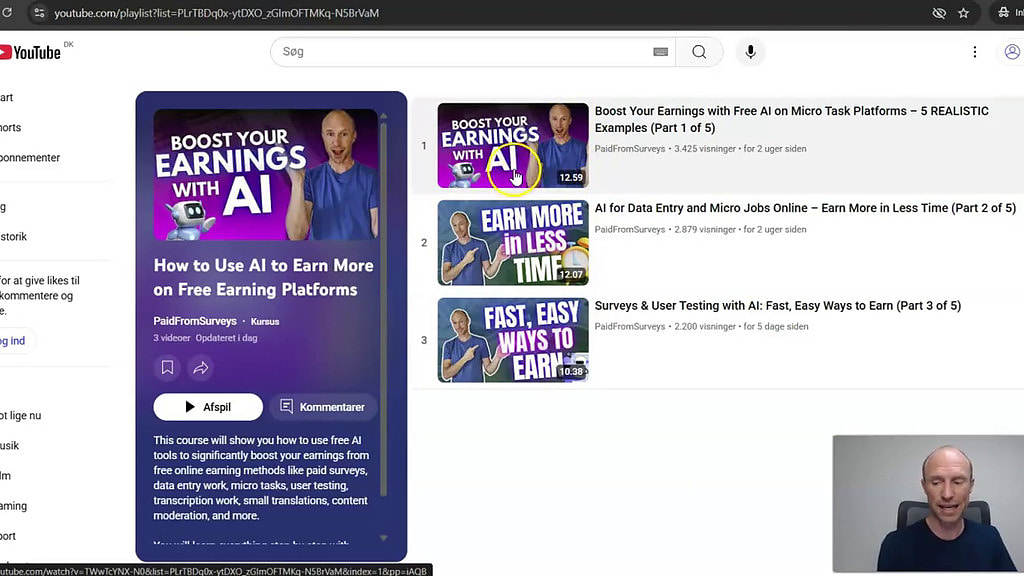Bookmark this page with the star icon

[963, 13]
